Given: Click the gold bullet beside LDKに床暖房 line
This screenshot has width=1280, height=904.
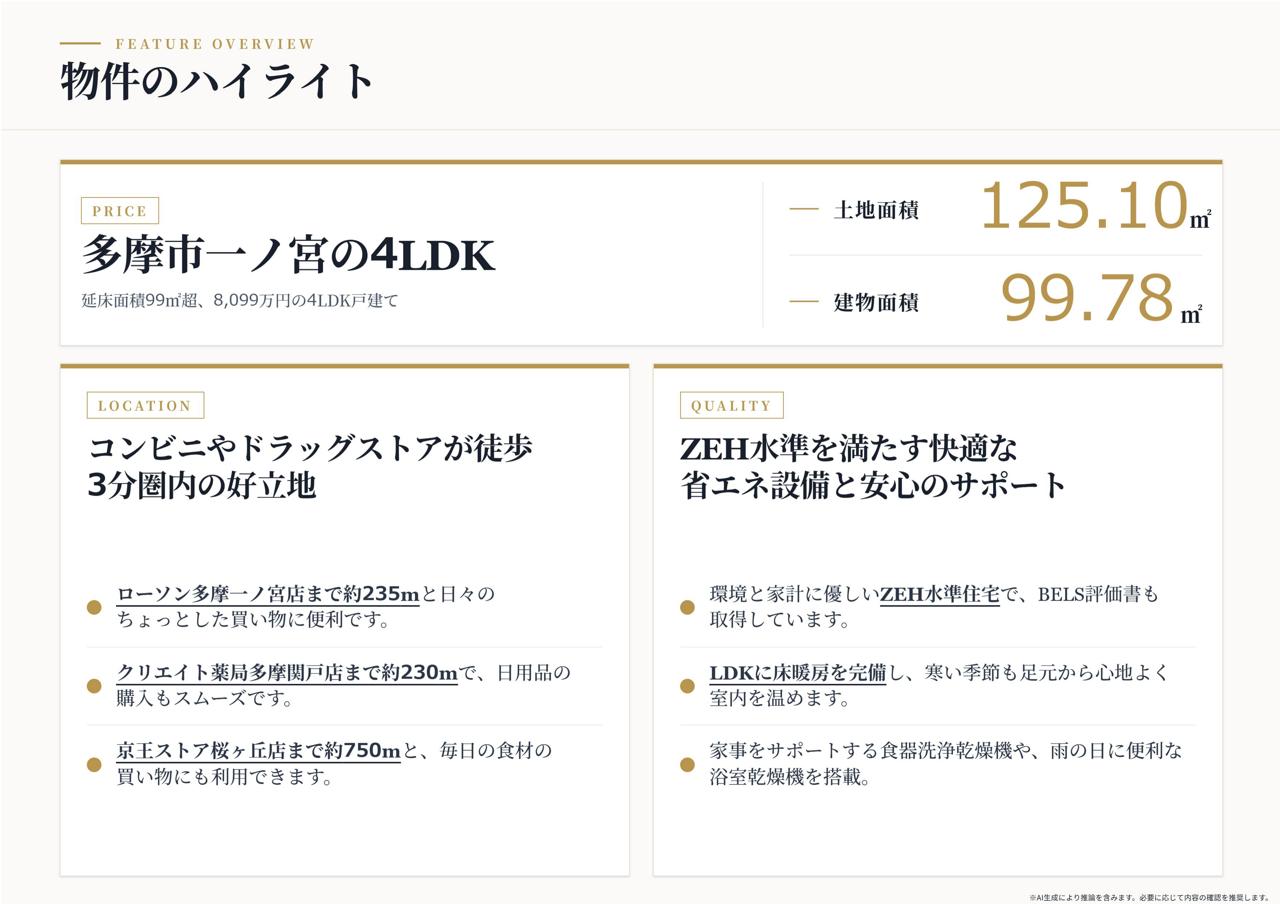Looking at the screenshot, I should tap(687, 686).
